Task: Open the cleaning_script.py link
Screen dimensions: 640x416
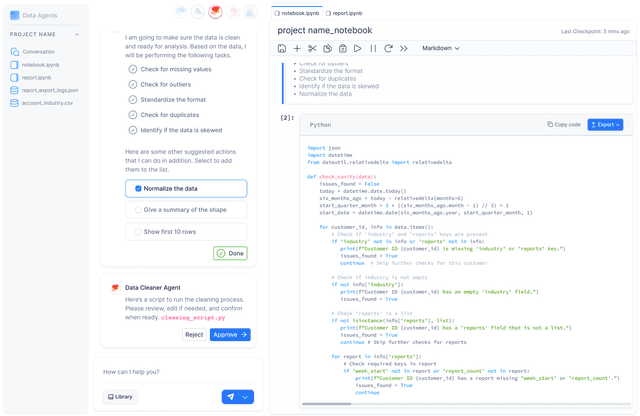Action: click(x=193, y=318)
